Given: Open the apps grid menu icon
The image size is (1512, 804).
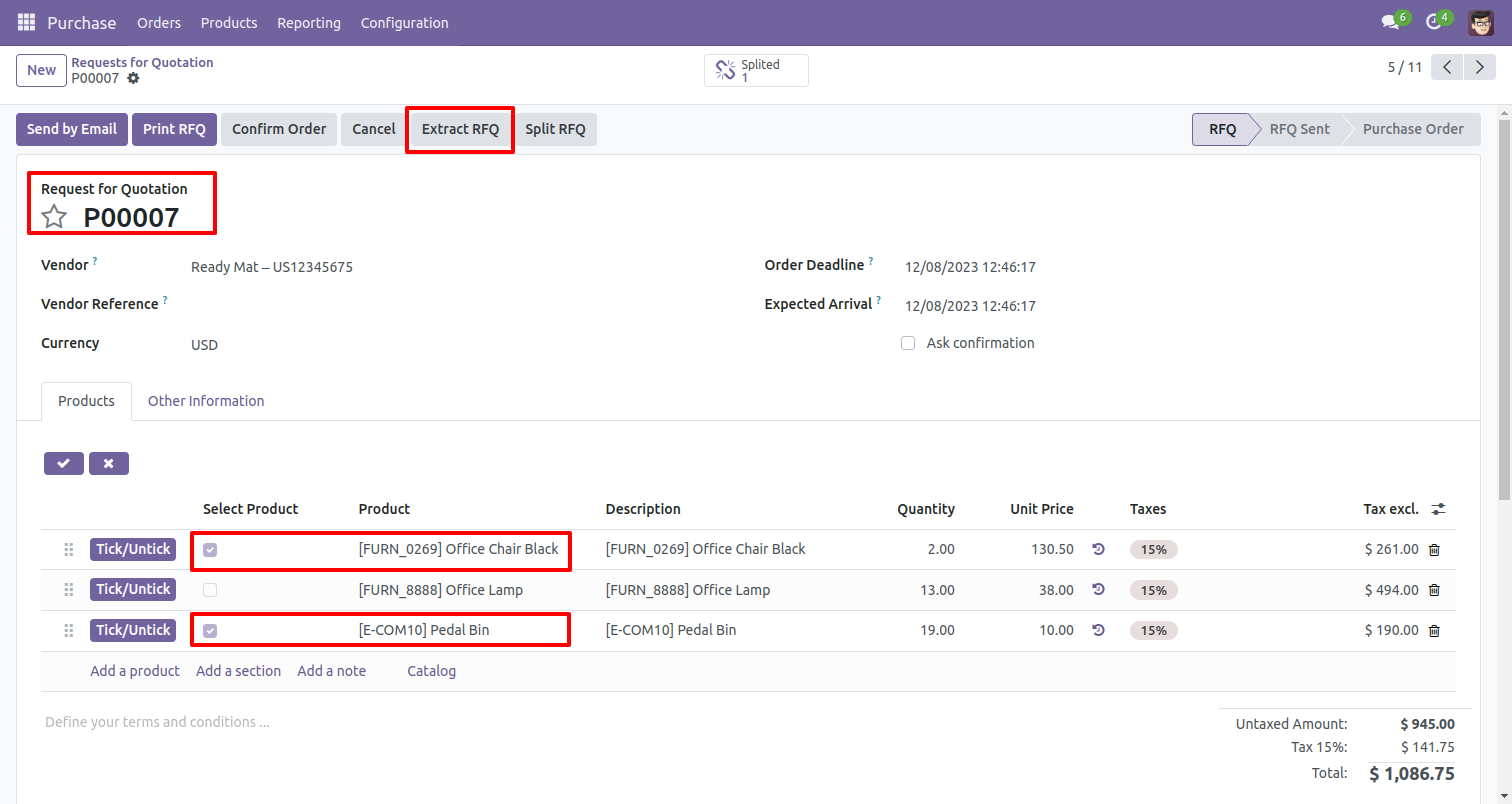Looking at the screenshot, I should (x=26, y=22).
